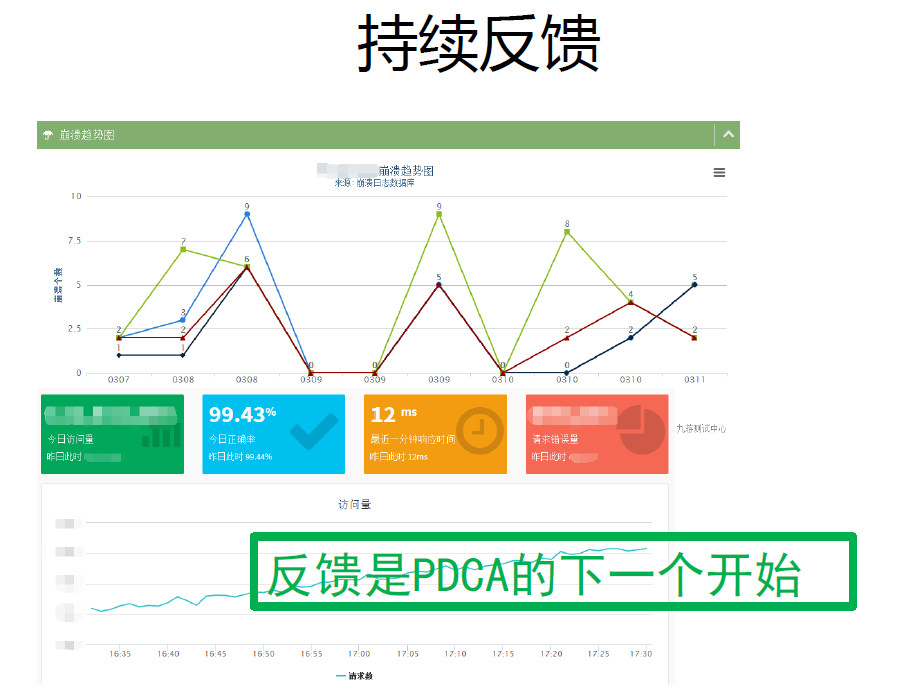This screenshot has height=697, width=902.
Task: Click the 访问量 chart title
Action: [354, 504]
